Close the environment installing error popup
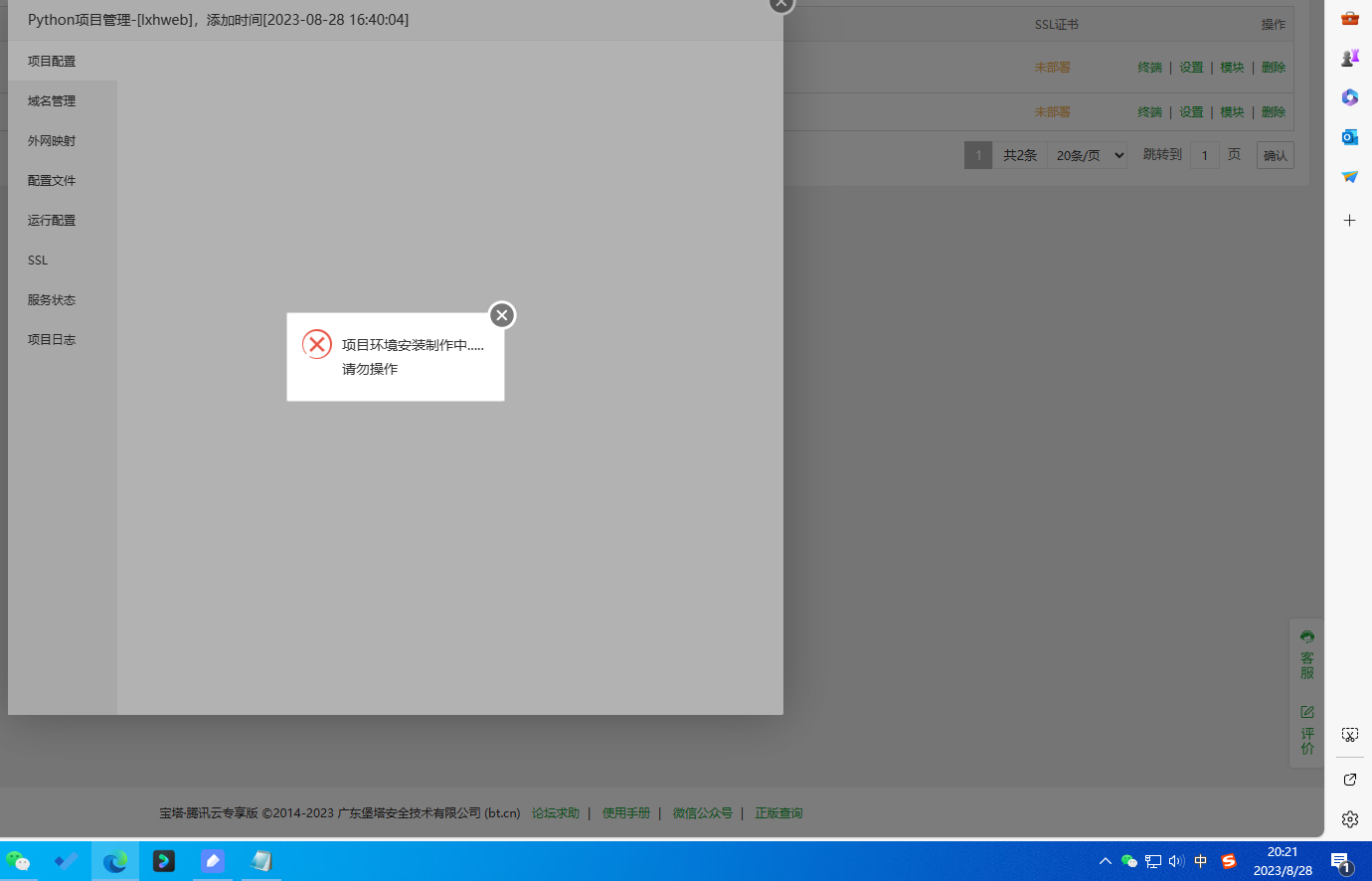Viewport: 1372px width, 881px height. [502, 315]
